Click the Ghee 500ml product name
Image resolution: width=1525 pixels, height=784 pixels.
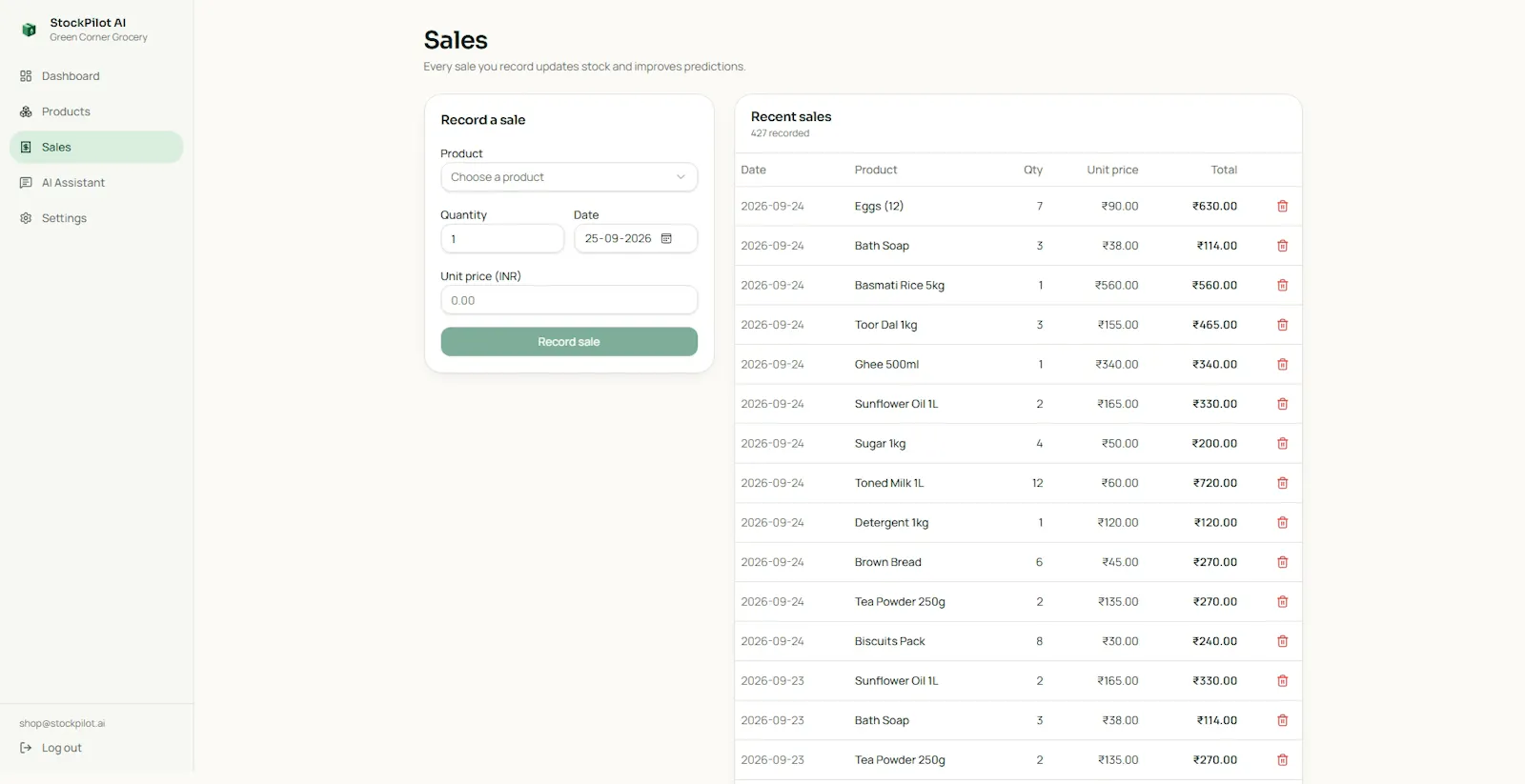click(x=886, y=364)
